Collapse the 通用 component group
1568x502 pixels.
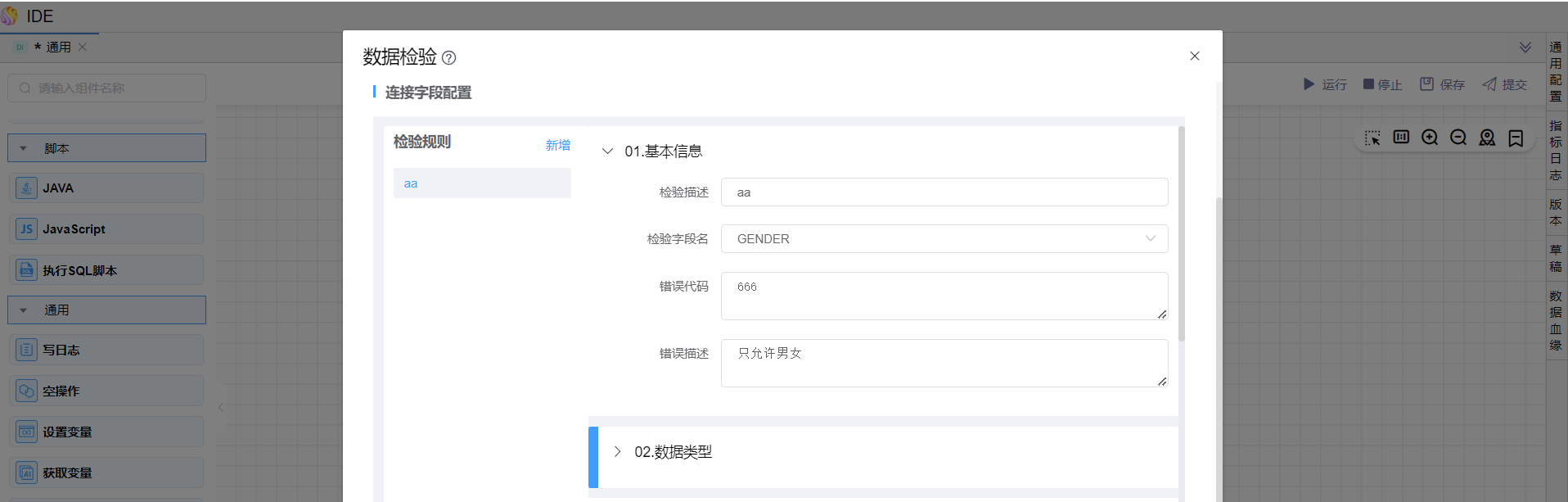tap(24, 310)
